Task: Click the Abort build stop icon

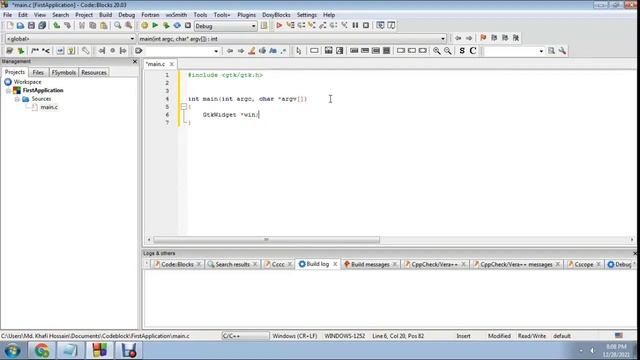Action: point(188,26)
